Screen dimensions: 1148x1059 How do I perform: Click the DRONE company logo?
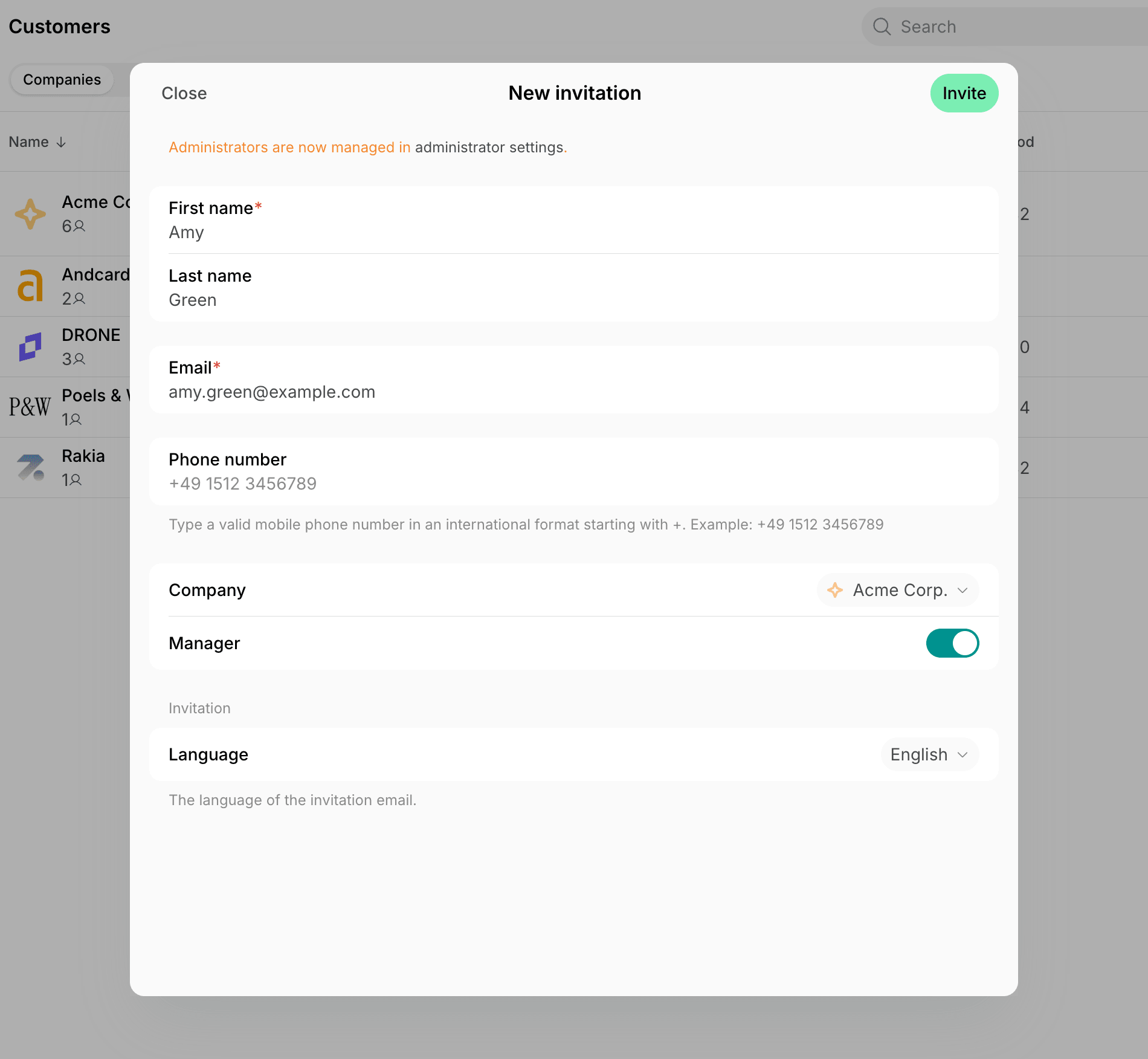[x=30, y=346]
